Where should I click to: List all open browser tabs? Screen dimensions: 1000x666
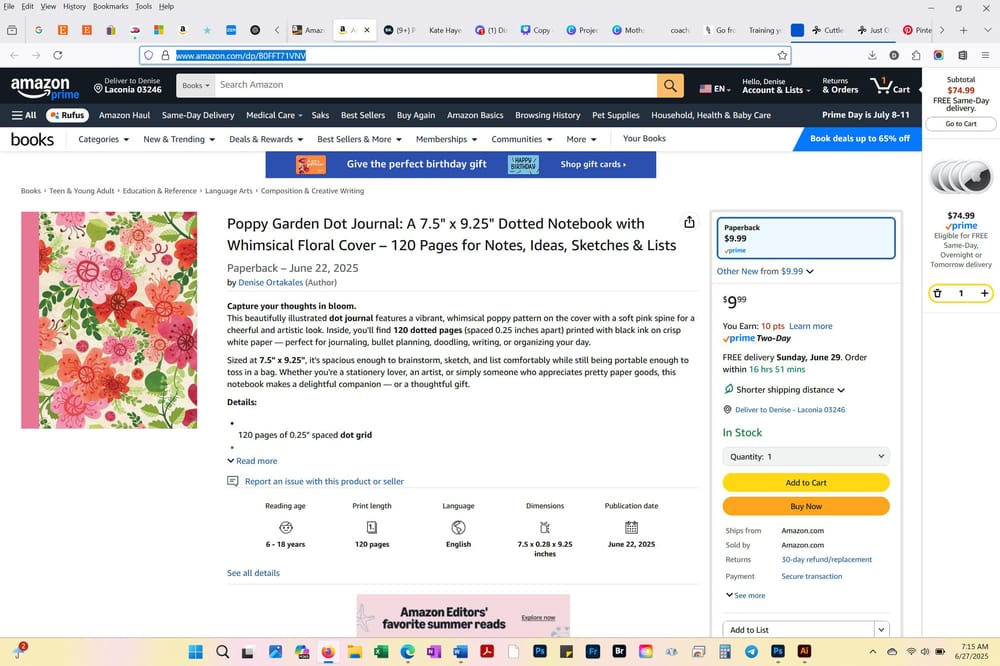click(988, 30)
